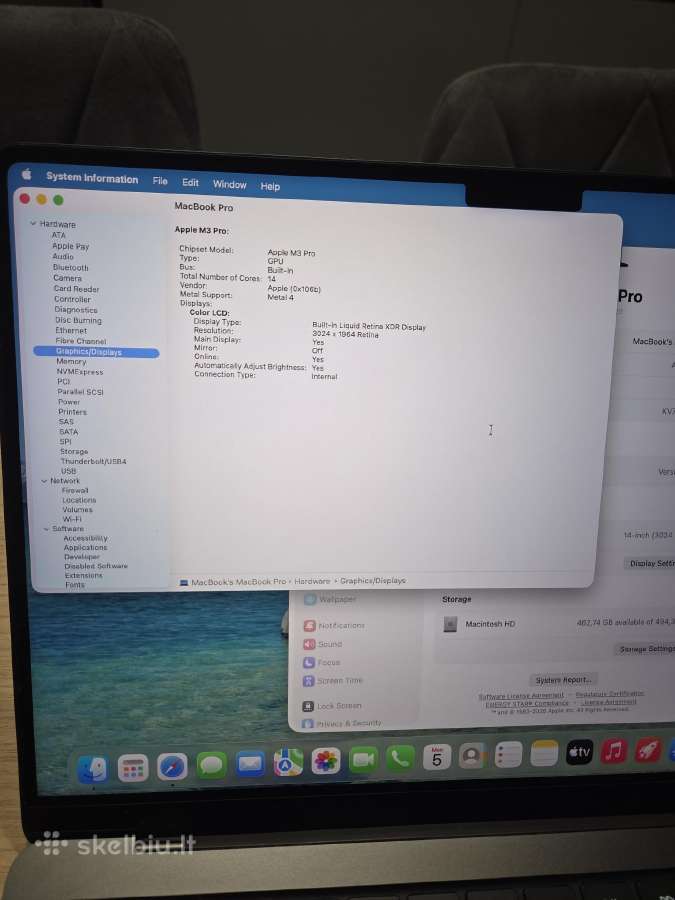This screenshot has width=675, height=900.
Task: Collapse the Software section in sidebar
Action: [x=46, y=529]
